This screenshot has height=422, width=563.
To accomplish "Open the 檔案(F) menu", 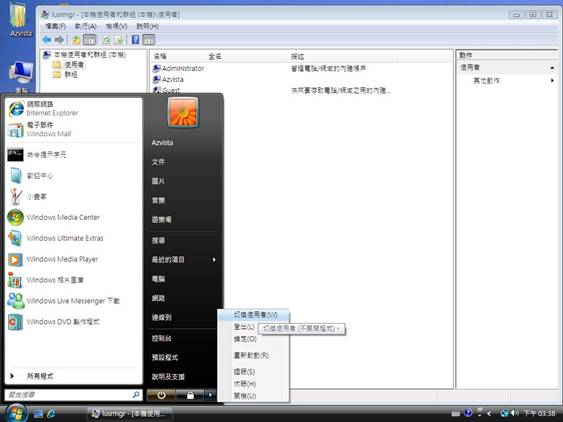I will coord(56,26).
